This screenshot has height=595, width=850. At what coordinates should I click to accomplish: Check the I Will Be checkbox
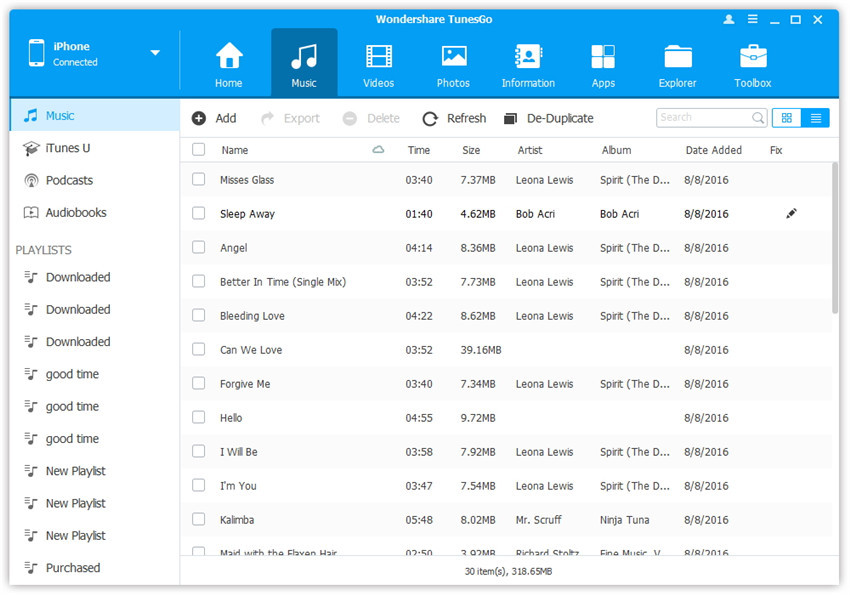tap(198, 451)
